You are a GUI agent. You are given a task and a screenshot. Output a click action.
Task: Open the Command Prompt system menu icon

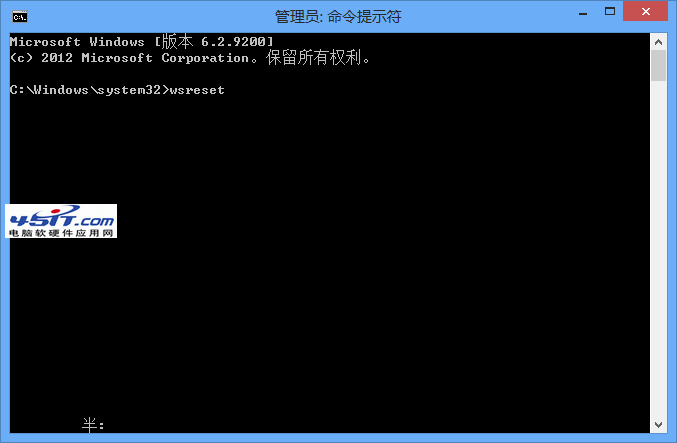[x=20, y=17]
